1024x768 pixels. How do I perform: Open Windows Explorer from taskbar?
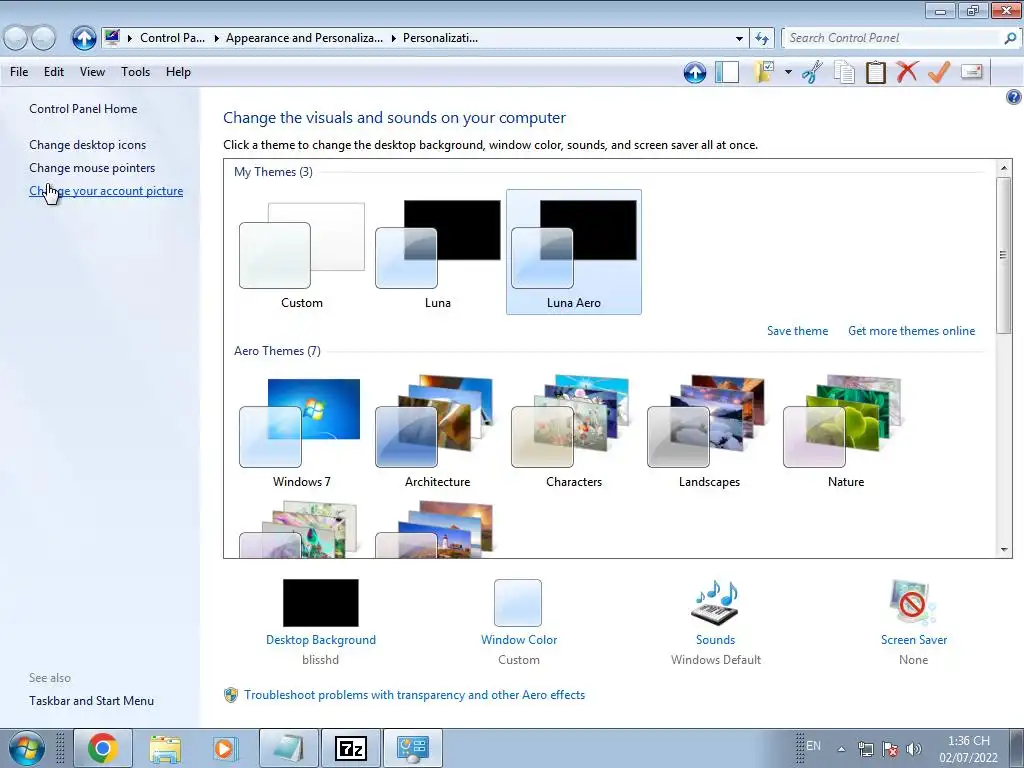[x=165, y=748]
